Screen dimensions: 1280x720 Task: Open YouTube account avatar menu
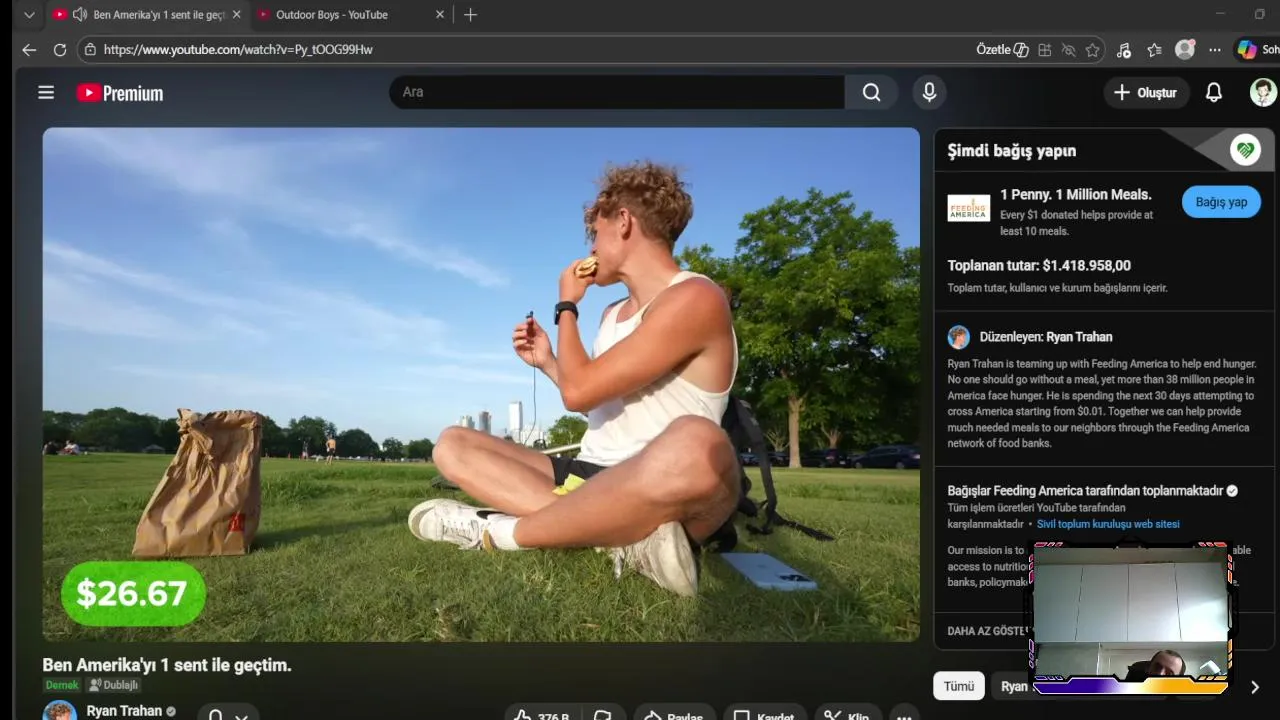[x=1264, y=92]
